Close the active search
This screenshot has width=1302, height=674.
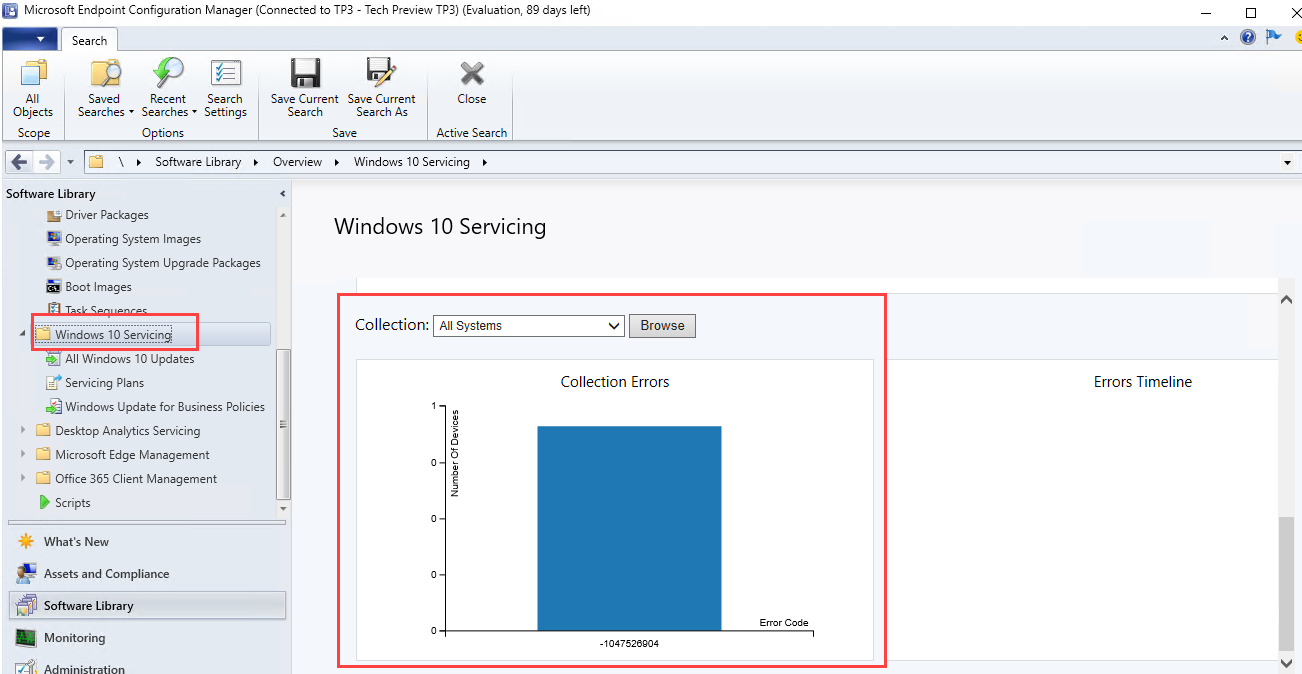click(472, 83)
